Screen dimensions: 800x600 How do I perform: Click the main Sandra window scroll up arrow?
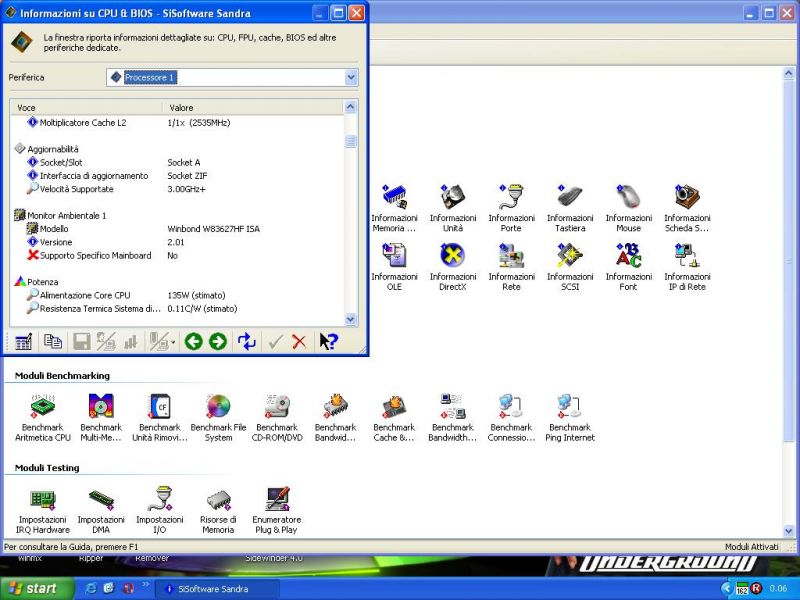coord(788,73)
